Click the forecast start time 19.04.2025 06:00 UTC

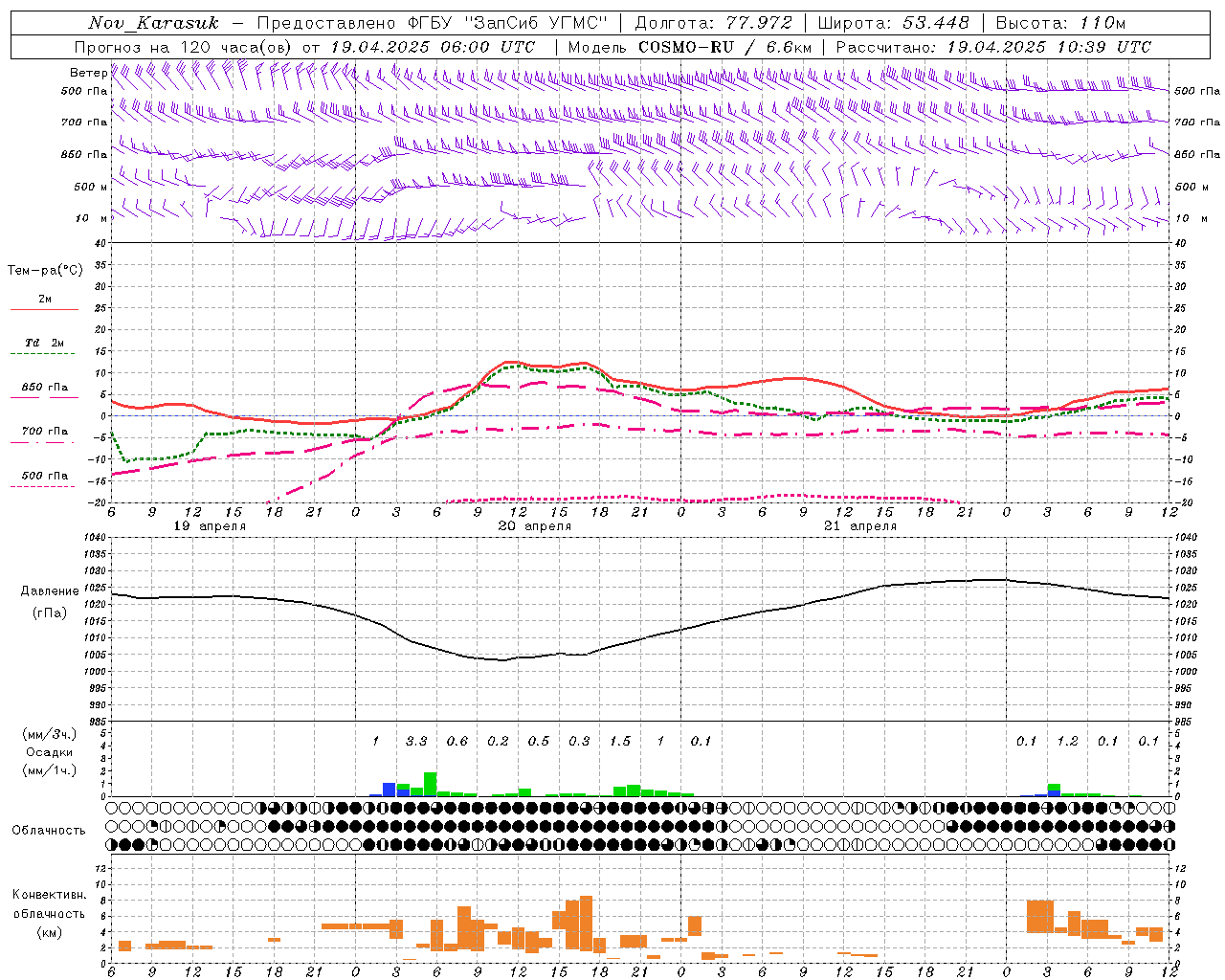pos(432,47)
